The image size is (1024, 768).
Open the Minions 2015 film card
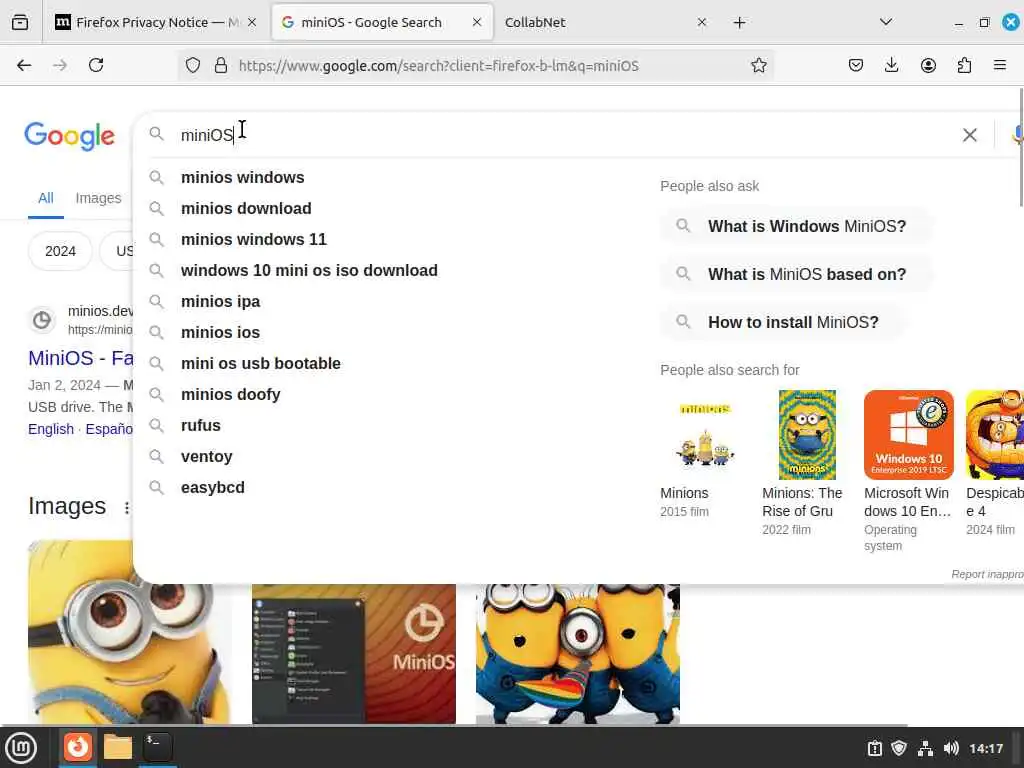coord(705,454)
